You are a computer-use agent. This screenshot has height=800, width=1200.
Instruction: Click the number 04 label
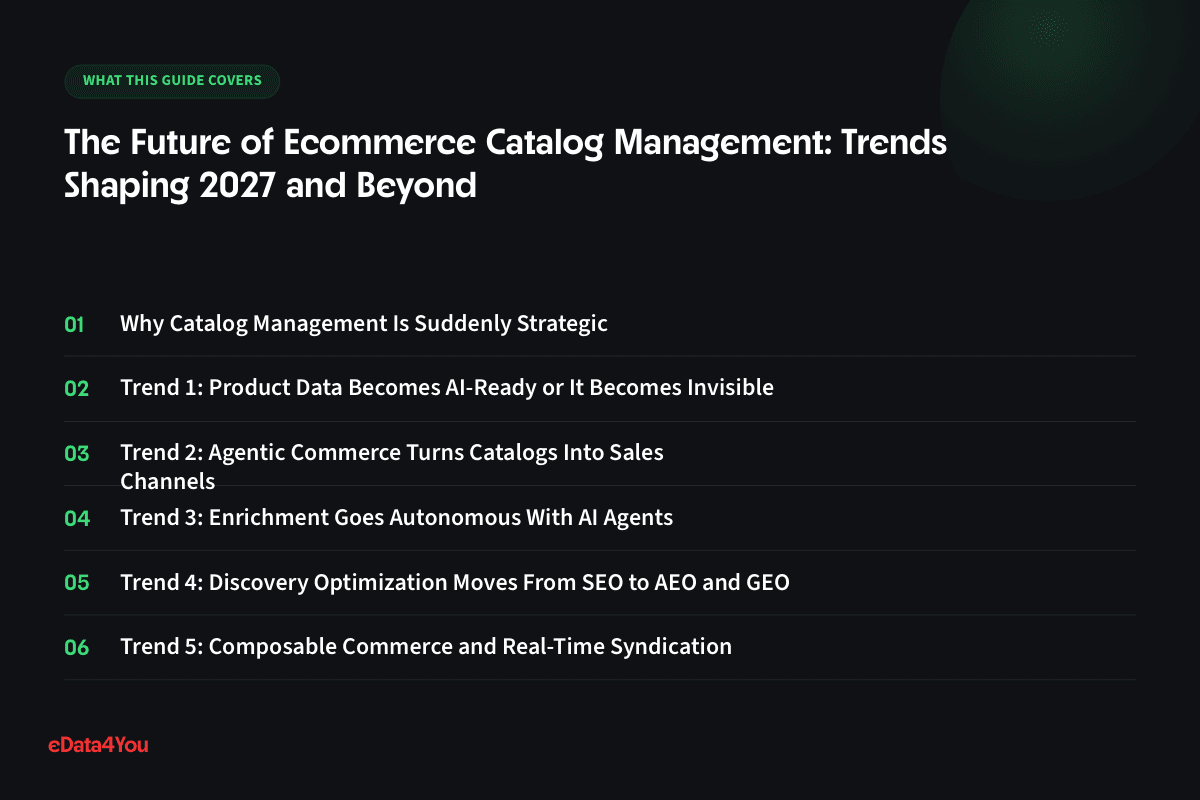tap(77, 518)
